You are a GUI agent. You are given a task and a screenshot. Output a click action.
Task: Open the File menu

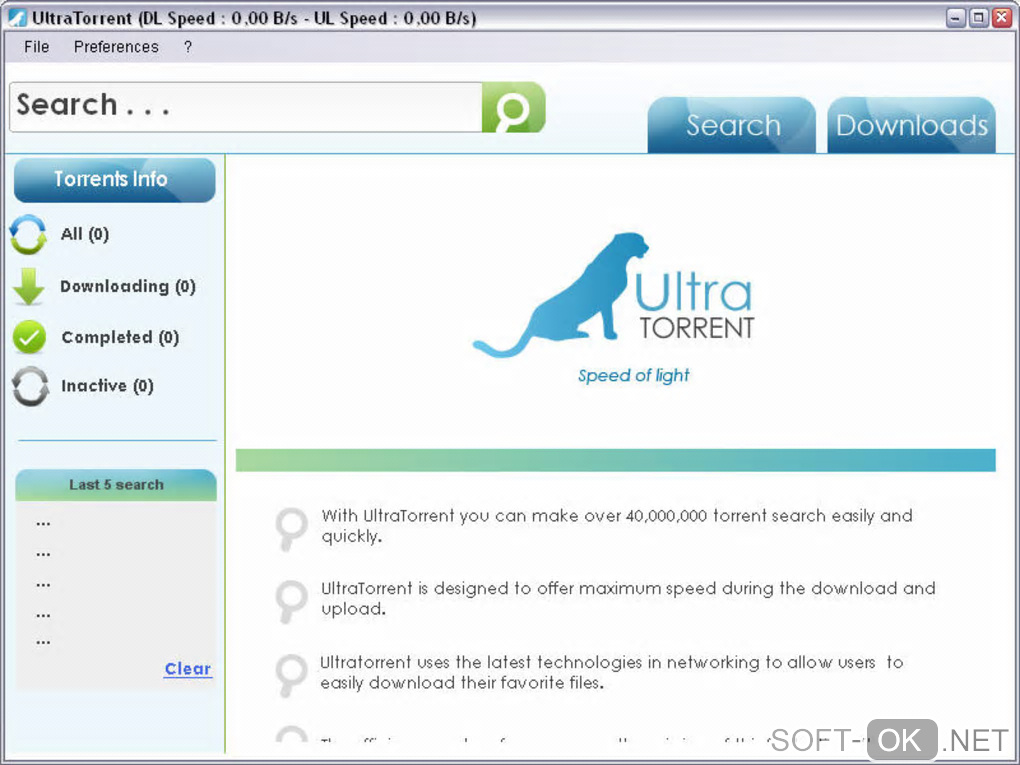tap(36, 47)
